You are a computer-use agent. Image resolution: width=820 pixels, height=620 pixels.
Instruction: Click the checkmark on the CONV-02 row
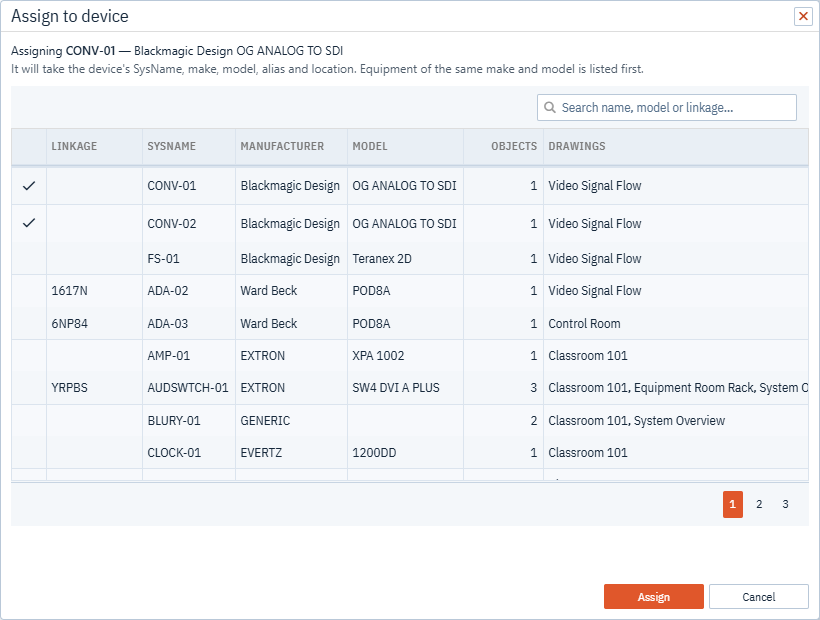pos(29,223)
